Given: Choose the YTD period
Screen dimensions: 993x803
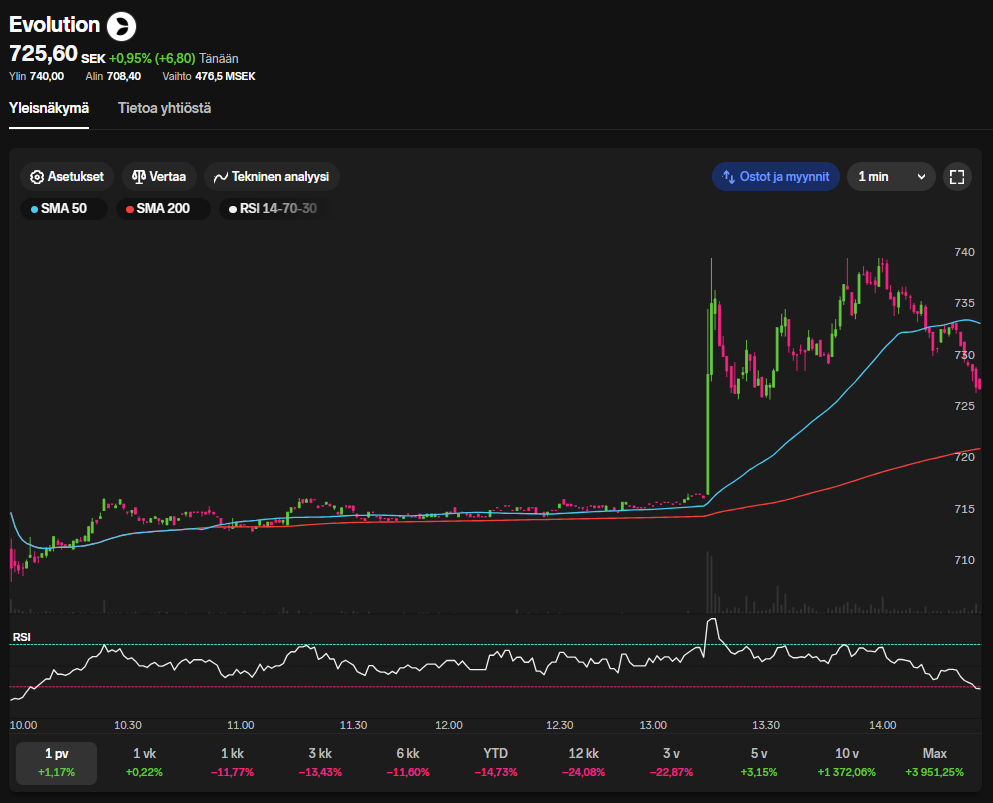Looking at the screenshot, I should (494, 763).
